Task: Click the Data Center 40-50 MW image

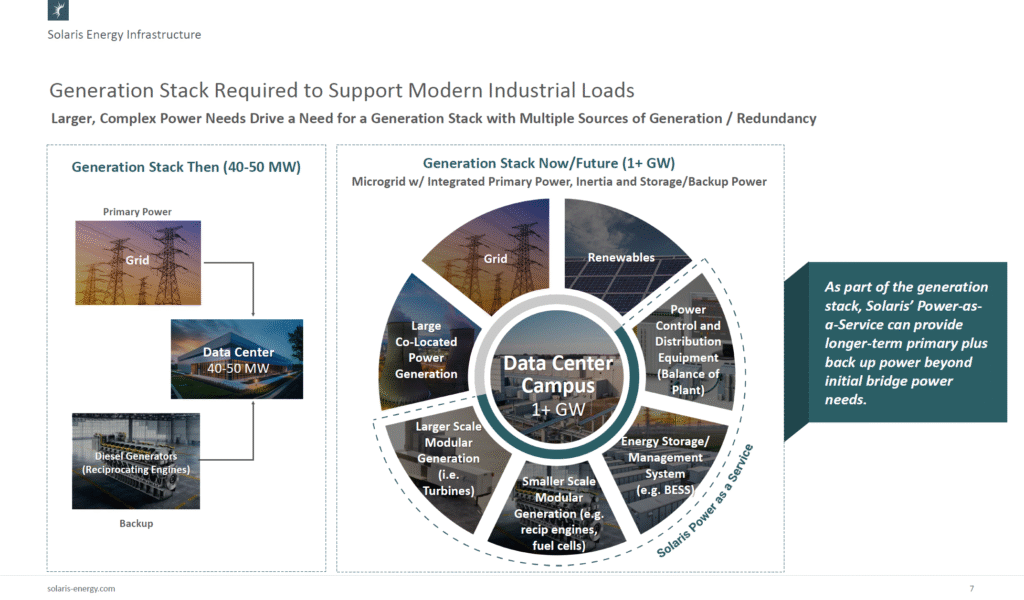Action: click(237, 359)
